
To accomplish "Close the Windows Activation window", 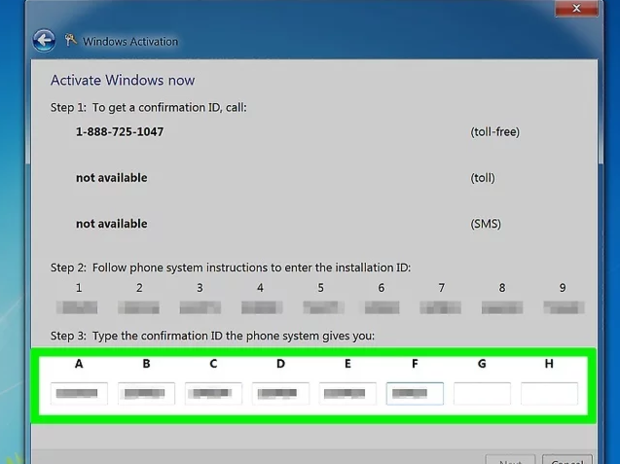I will tap(576, 8).
